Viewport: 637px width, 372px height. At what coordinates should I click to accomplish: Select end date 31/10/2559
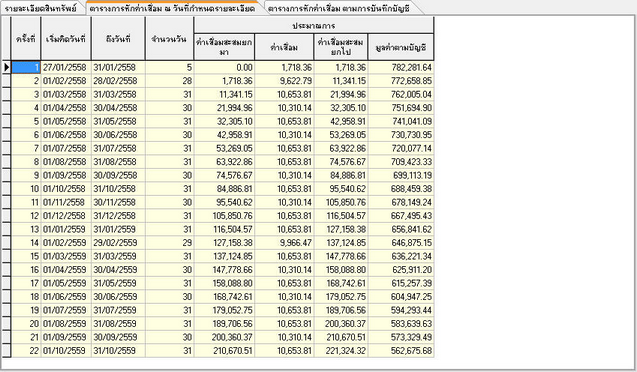tap(118, 350)
